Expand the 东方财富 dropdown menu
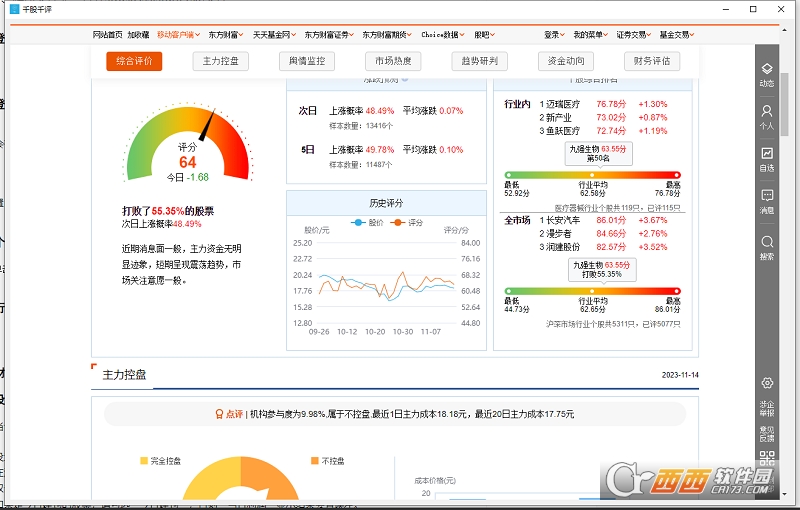 pyautogui.click(x=226, y=35)
